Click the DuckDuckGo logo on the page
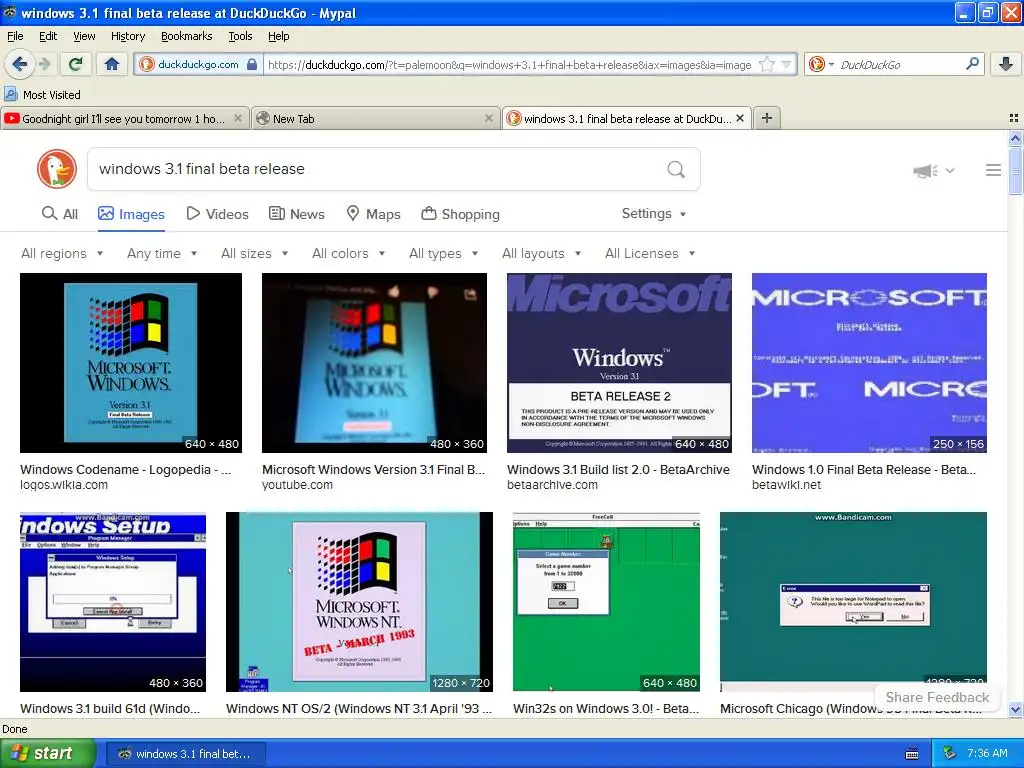The height and width of the screenshot is (768, 1024). [x=57, y=169]
